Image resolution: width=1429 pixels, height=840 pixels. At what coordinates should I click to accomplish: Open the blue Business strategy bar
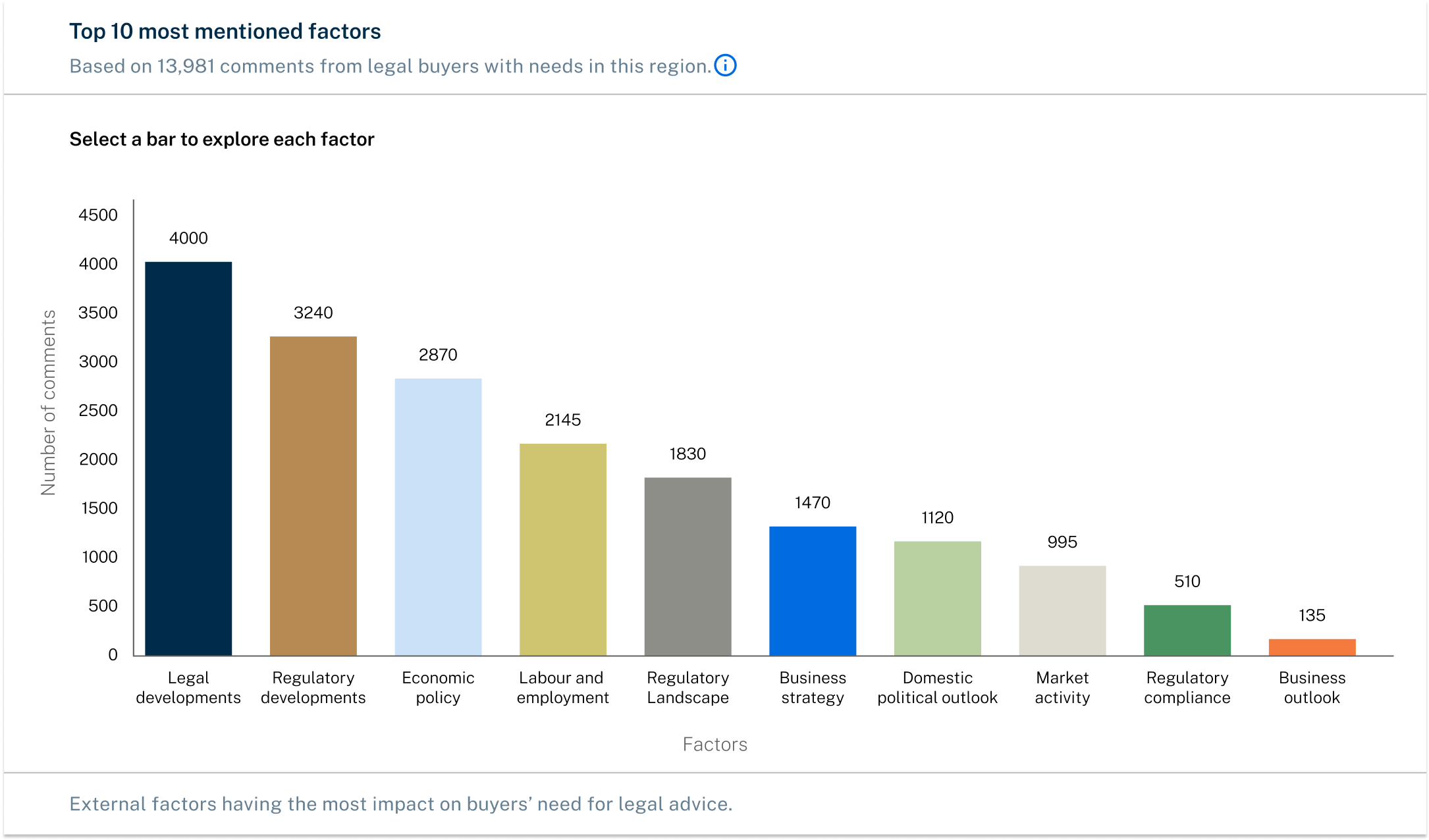(x=813, y=591)
